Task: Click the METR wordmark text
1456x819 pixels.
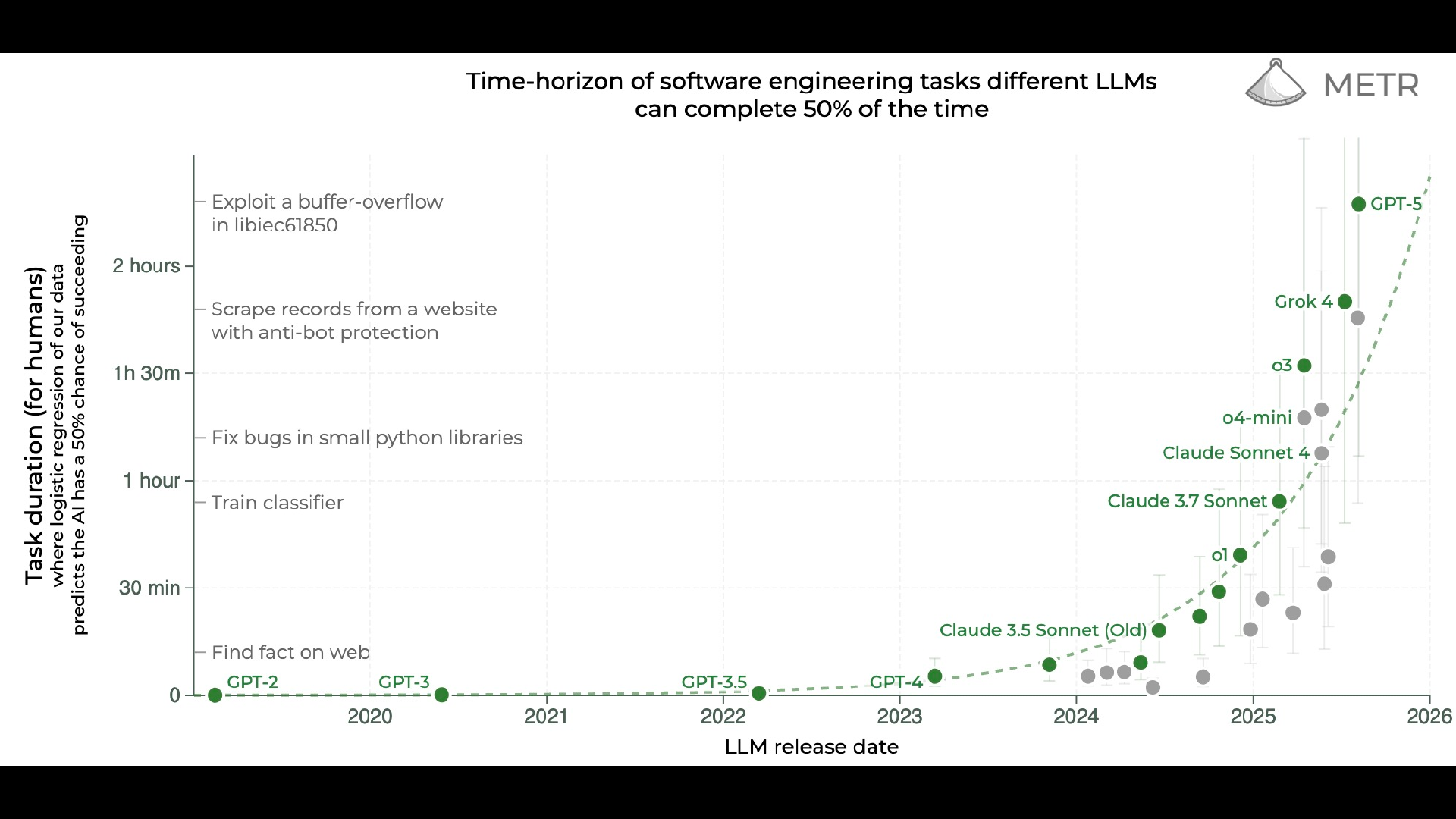Action: (x=1371, y=85)
